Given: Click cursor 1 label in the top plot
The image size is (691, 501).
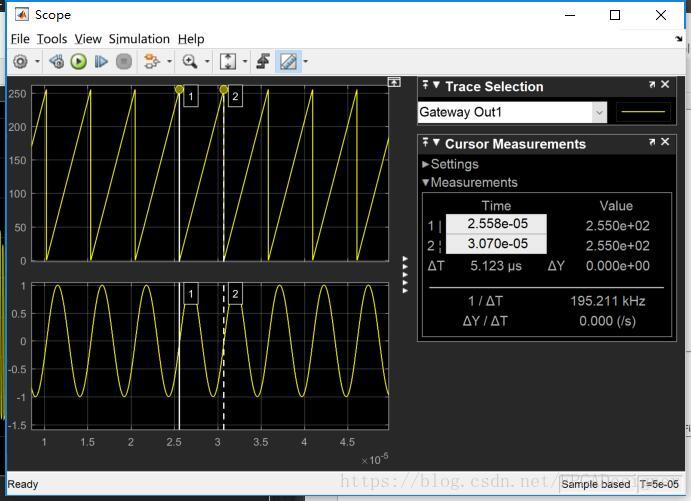Looking at the screenshot, I should 191,96.
